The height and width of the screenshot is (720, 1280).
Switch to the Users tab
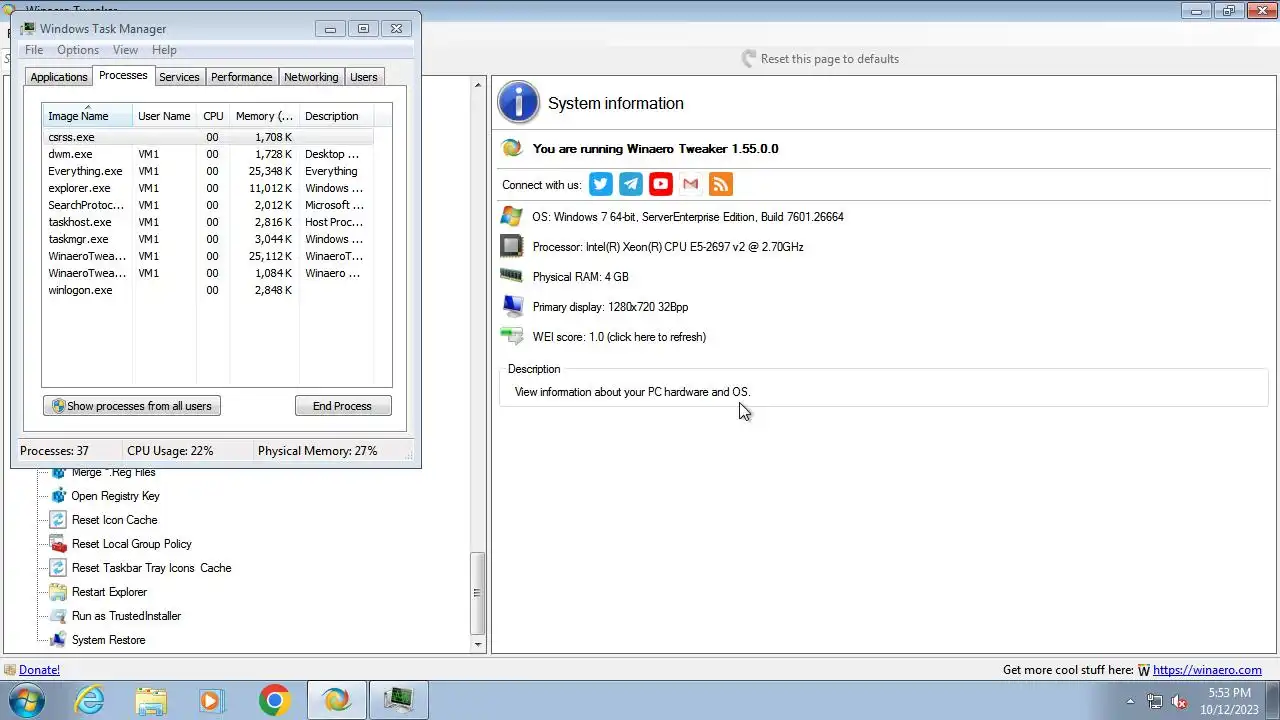[x=364, y=77]
